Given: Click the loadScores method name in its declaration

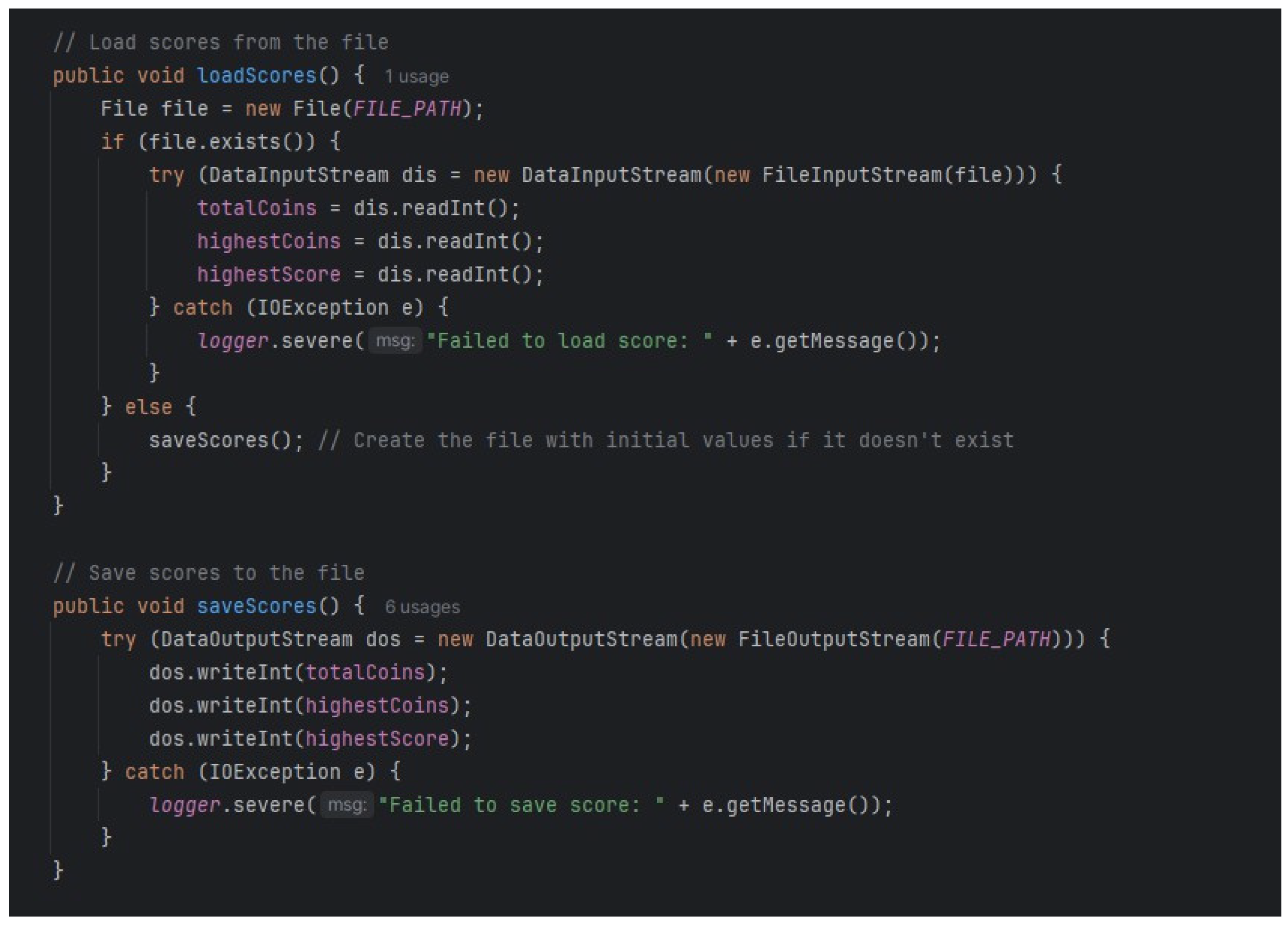Looking at the screenshot, I should coord(256,76).
